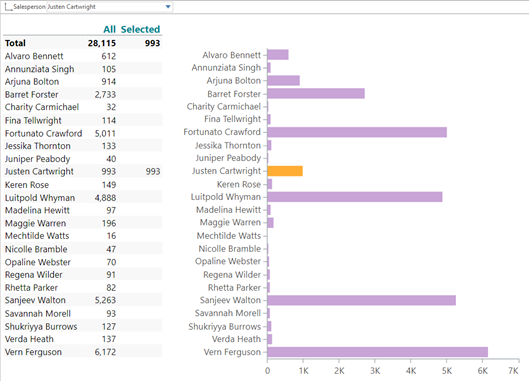Image resolution: width=529 pixels, height=381 pixels.
Task: Select Luitpold Whyman table row
Action: click(x=83, y=198)
